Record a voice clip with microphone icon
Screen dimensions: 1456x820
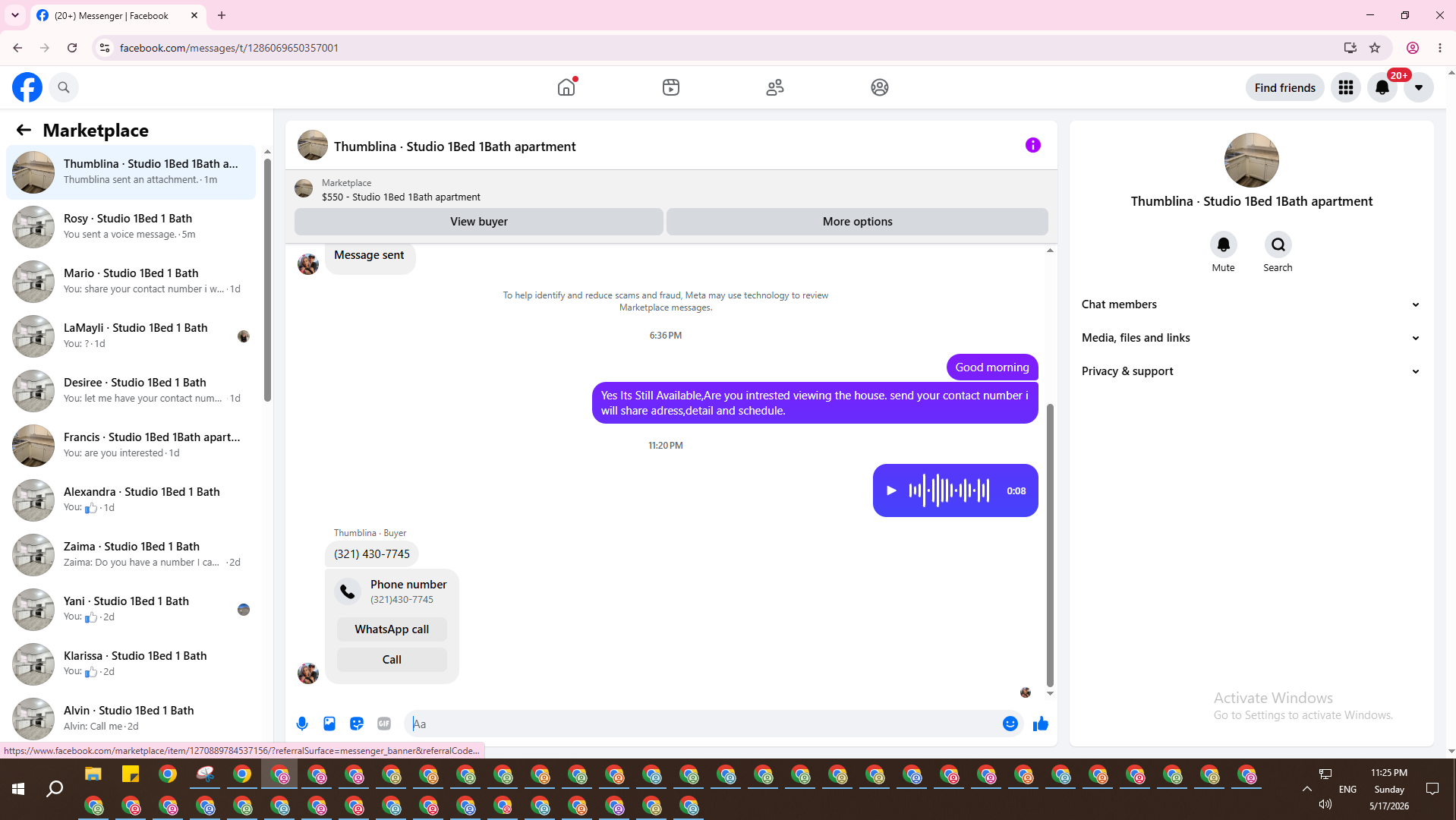click(302, 724)
